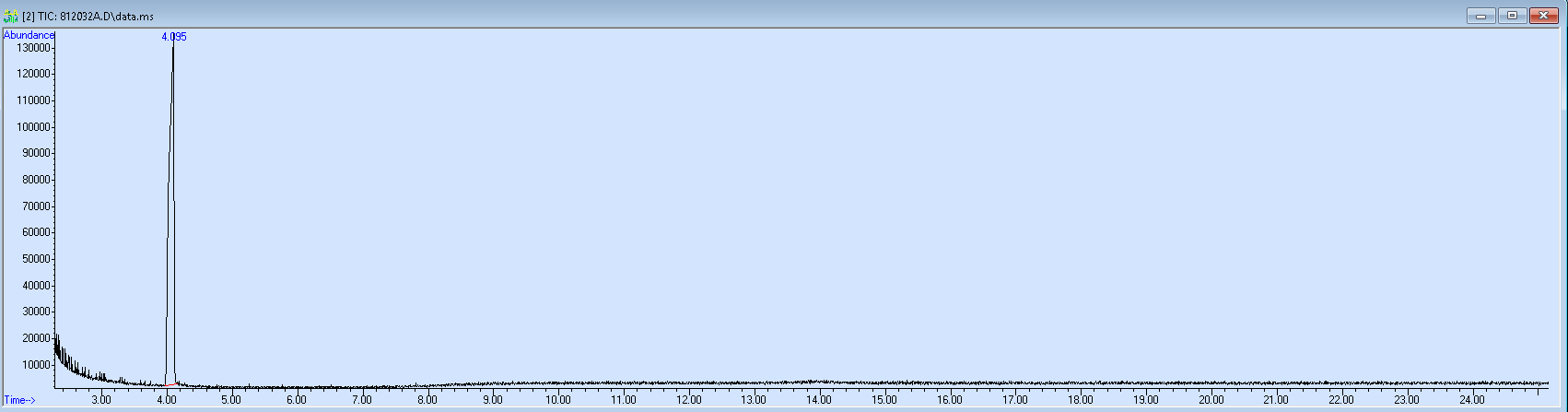The image size is (1568, 412).
Task: Click the 50000 abundance tick label
Action: coord(36,259)
